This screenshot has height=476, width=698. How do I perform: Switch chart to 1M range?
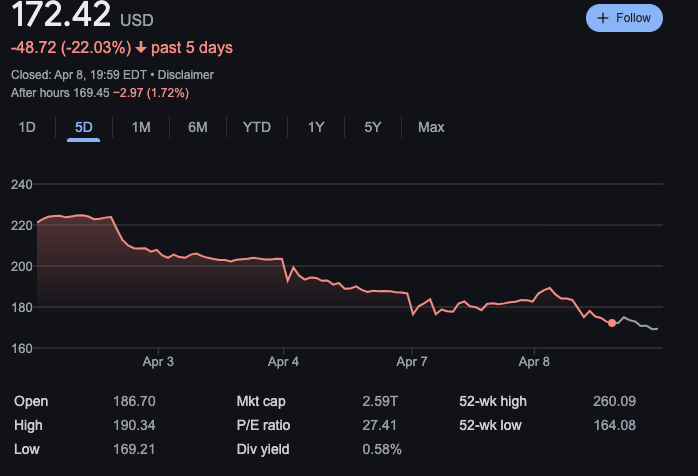(141, 127)
